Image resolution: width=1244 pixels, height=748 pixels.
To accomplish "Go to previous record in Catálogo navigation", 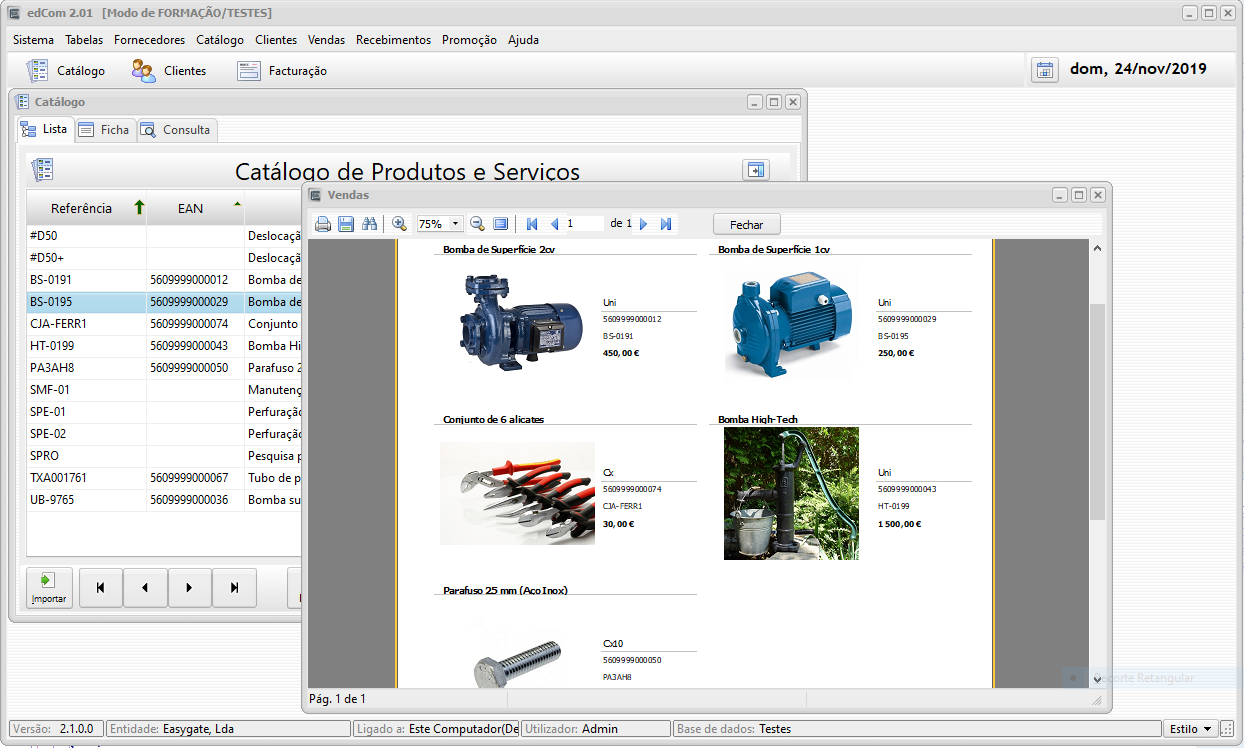I will 145,588.
